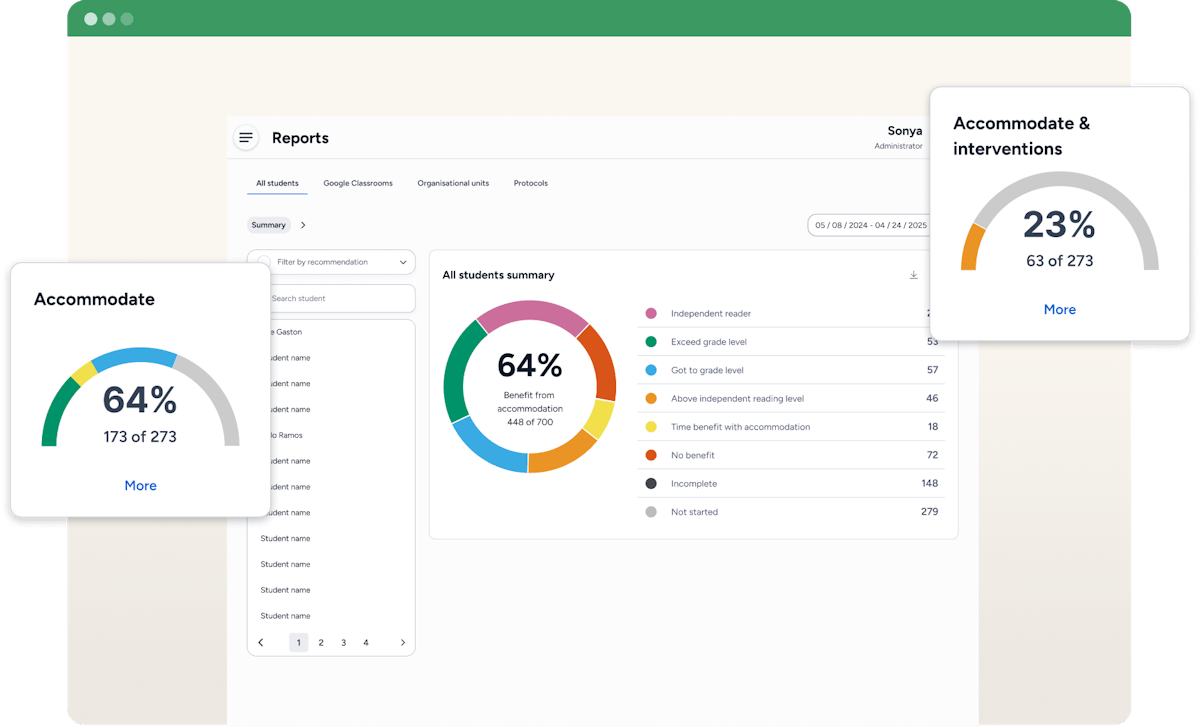This screenshot has width=1200, height=726.
Task: Click the chevron next to Summary
Action: [303, 225]
